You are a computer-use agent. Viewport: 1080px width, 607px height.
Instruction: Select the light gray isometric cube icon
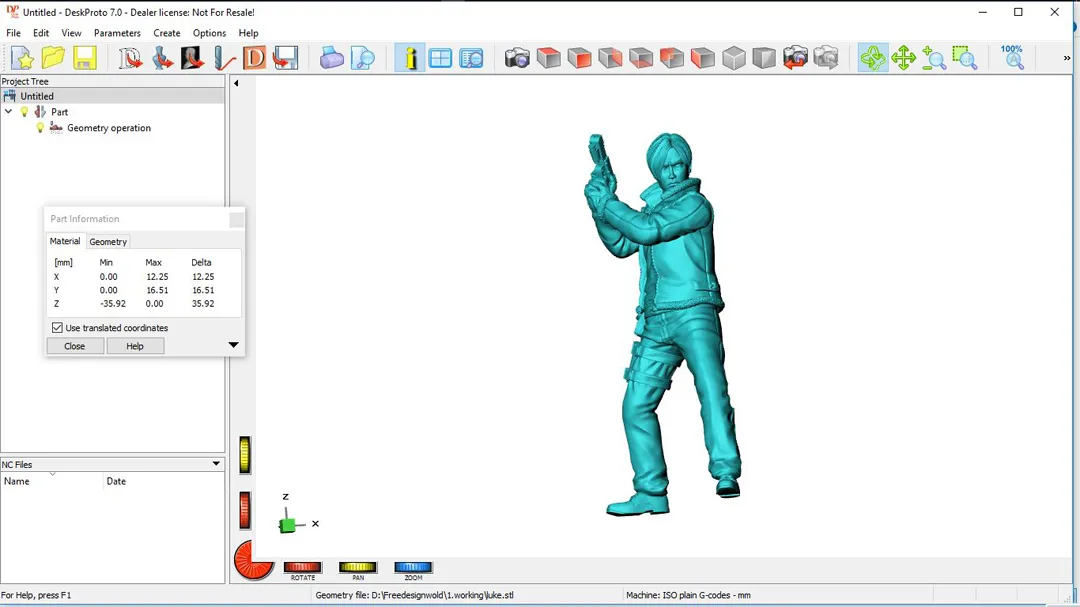tap(734, 58)
